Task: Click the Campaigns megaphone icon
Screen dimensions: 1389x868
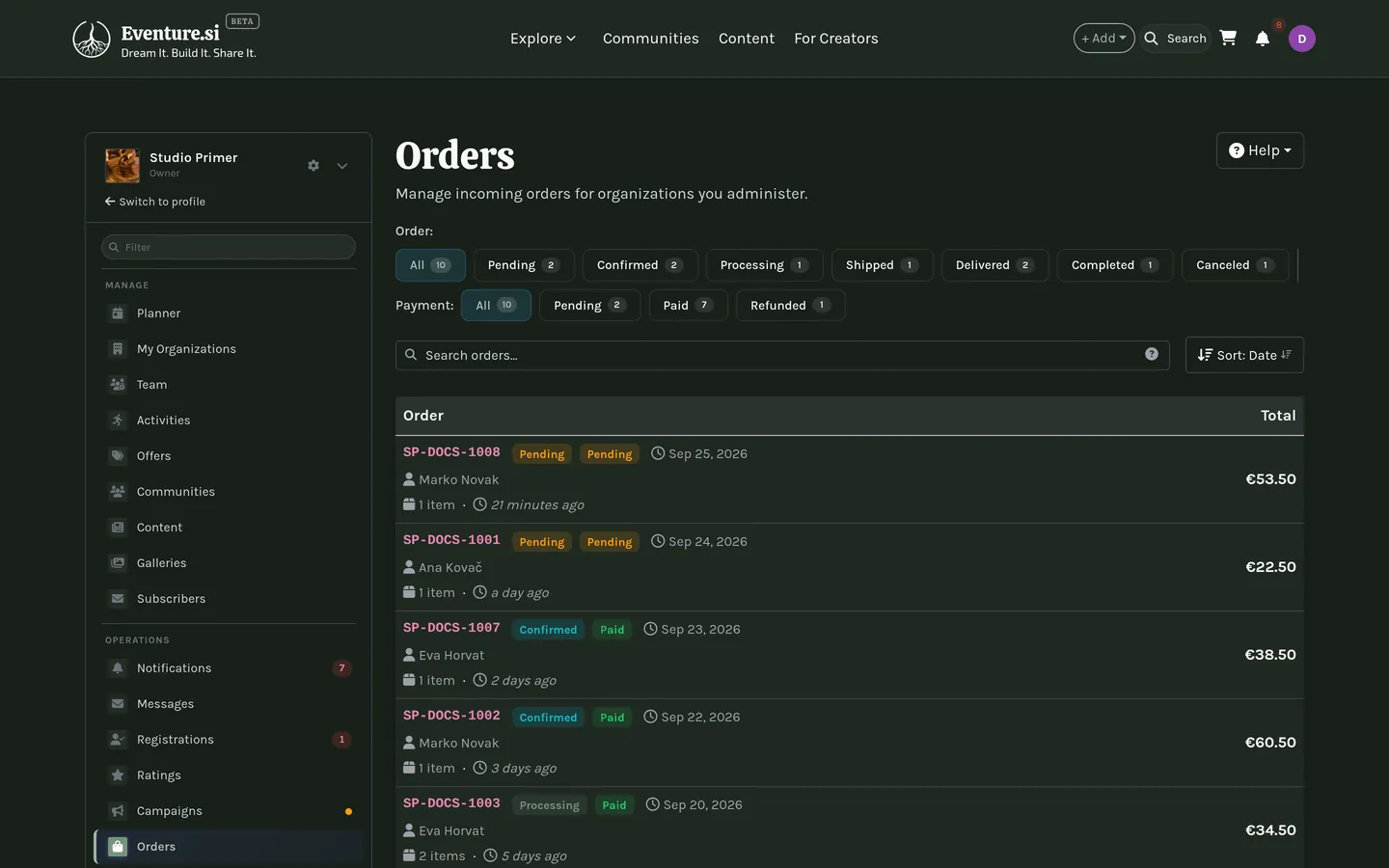Action: pos(118,811)
